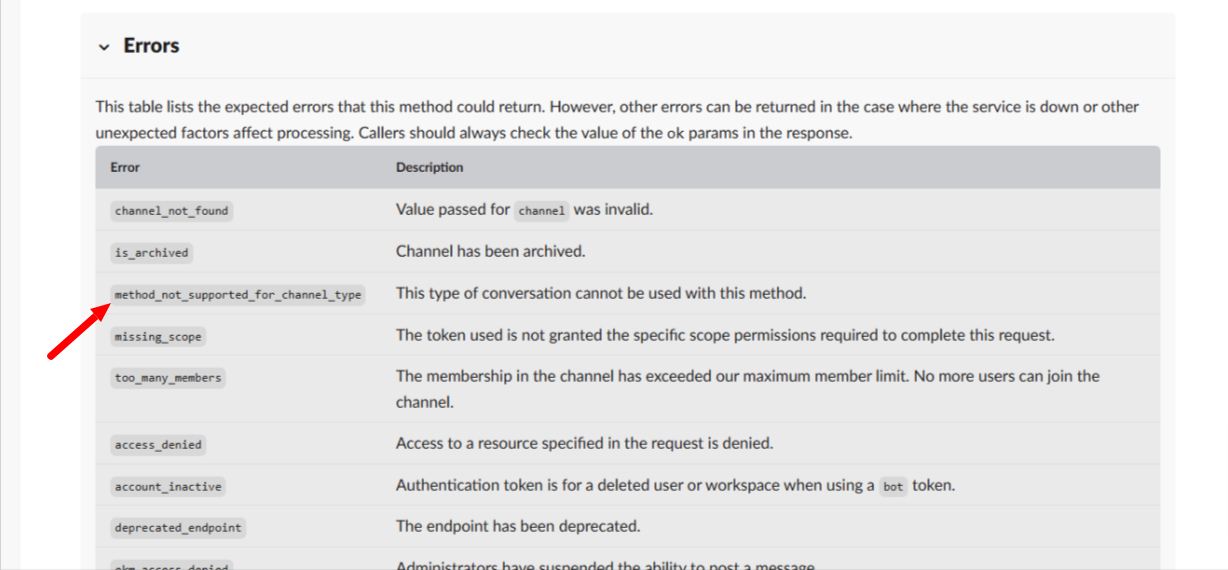This screenshot has height=570, width=1228.
Task: Select the deprecated_endpoint error code
Action: [x=178, y=528]
